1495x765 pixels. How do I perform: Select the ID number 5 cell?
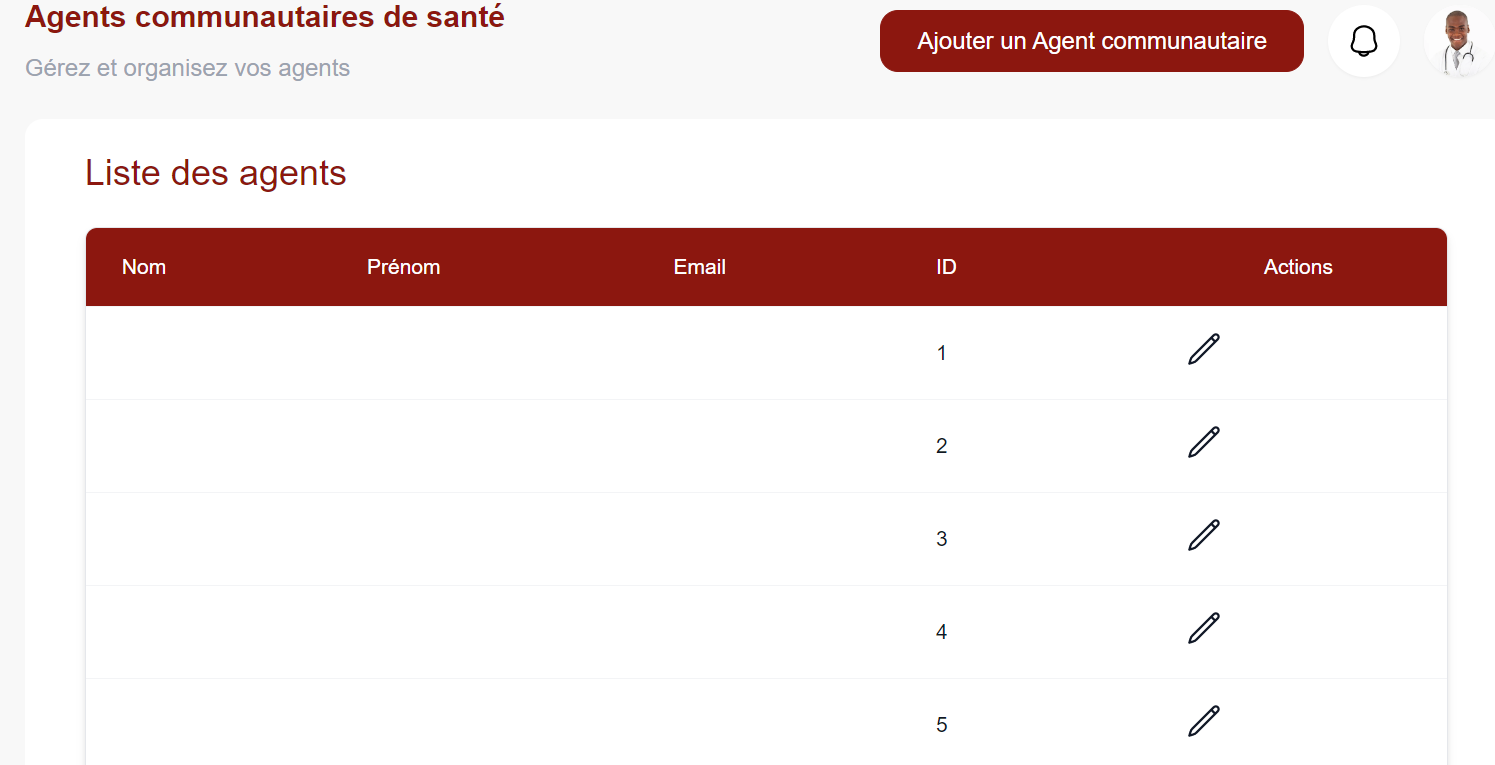click(x=941, y=725)
